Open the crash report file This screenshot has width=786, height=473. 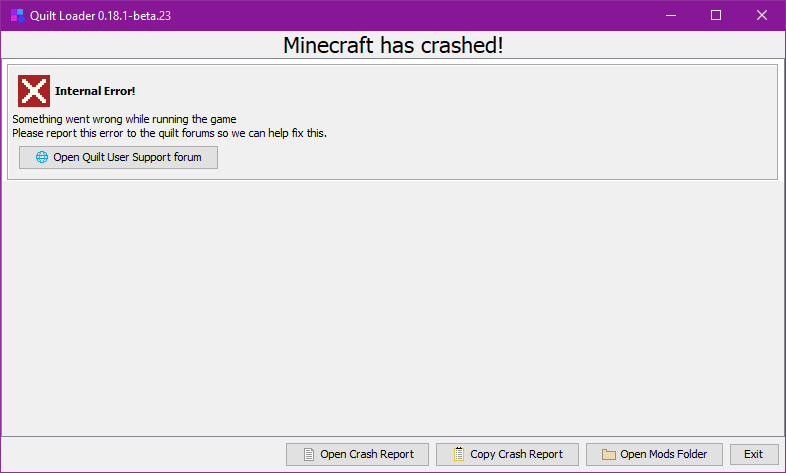click(x=357, y=454)
